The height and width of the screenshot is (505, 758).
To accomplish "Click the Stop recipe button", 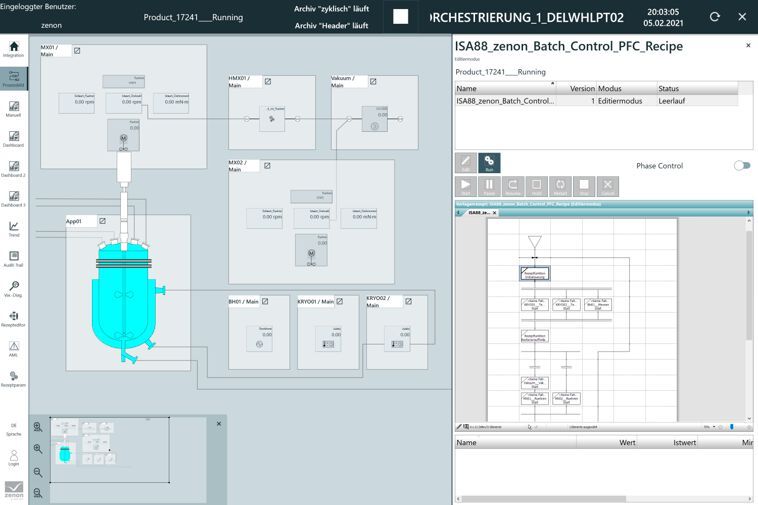I will (x=584, y=186).
